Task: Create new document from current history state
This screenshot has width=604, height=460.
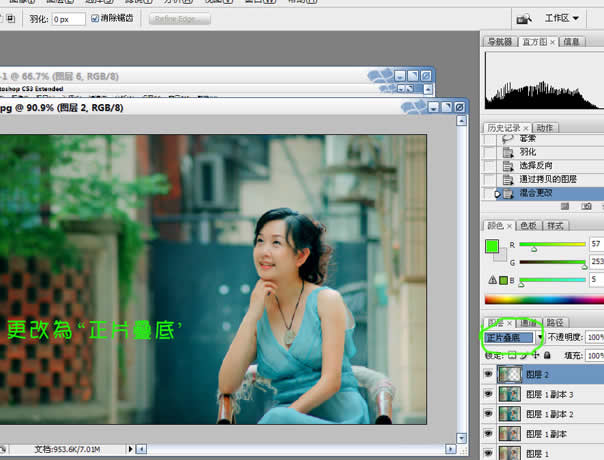Action: tap(565, 206)
